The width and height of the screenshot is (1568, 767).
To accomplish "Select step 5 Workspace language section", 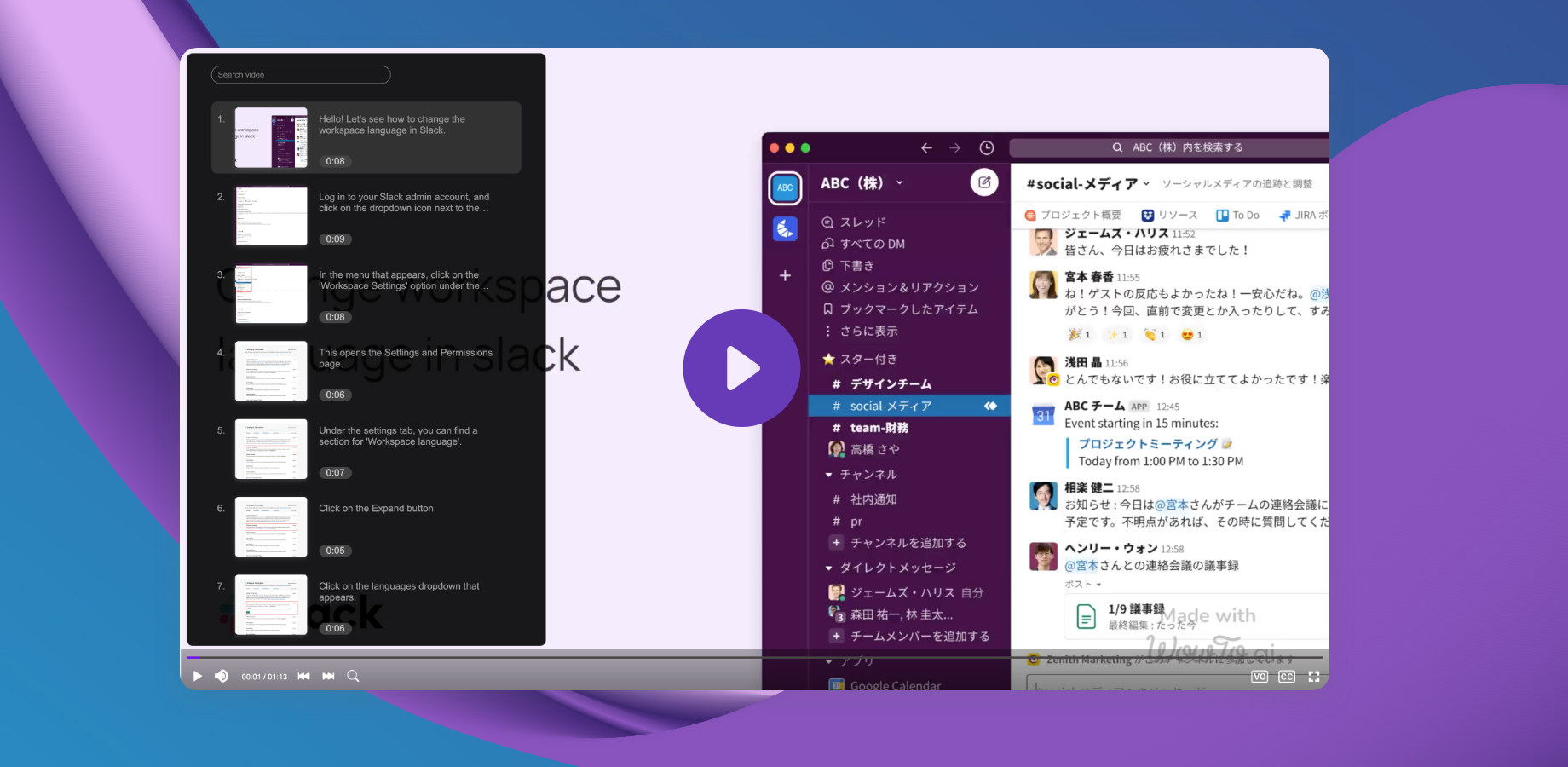I will [x=366, y=449].
